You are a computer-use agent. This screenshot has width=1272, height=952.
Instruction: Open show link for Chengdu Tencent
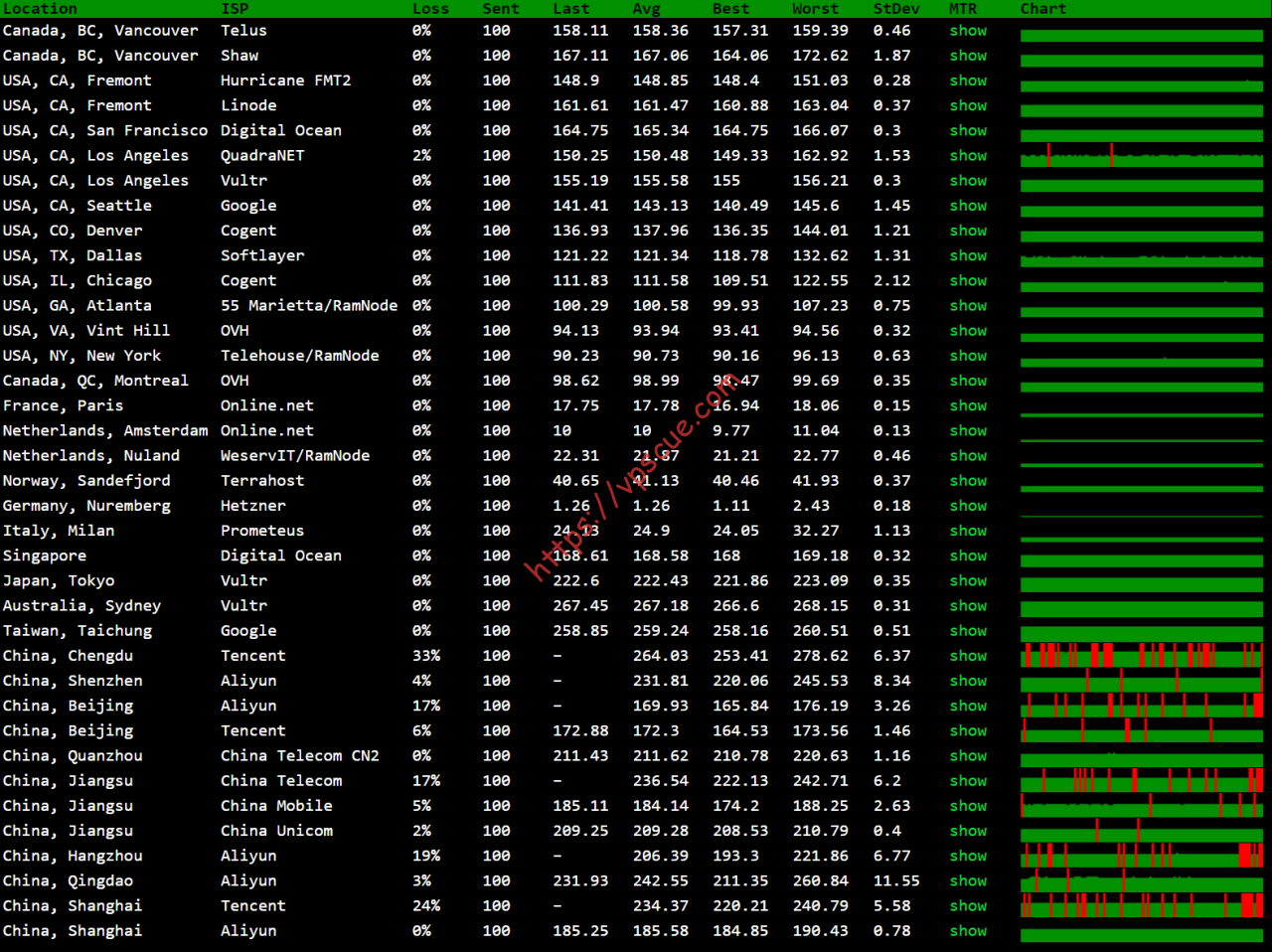[968, 656]
